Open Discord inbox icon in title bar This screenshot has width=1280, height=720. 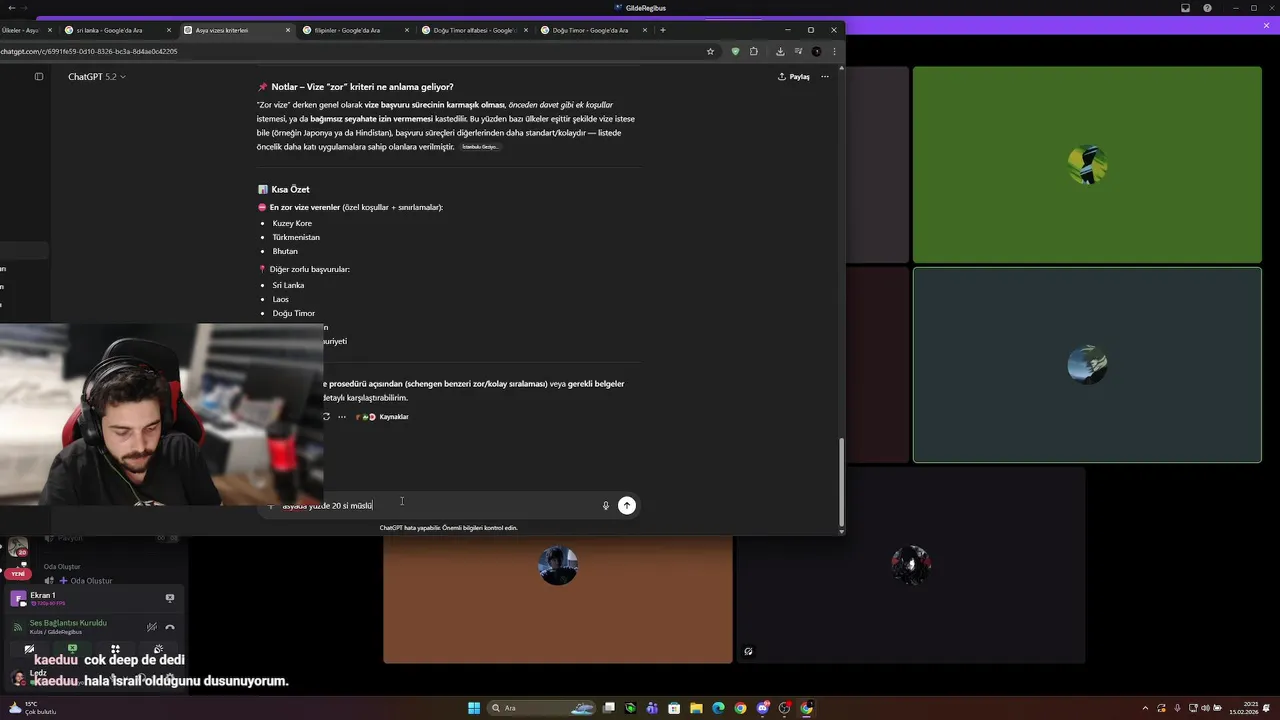pyautogui.click(x=1186, y=8)
